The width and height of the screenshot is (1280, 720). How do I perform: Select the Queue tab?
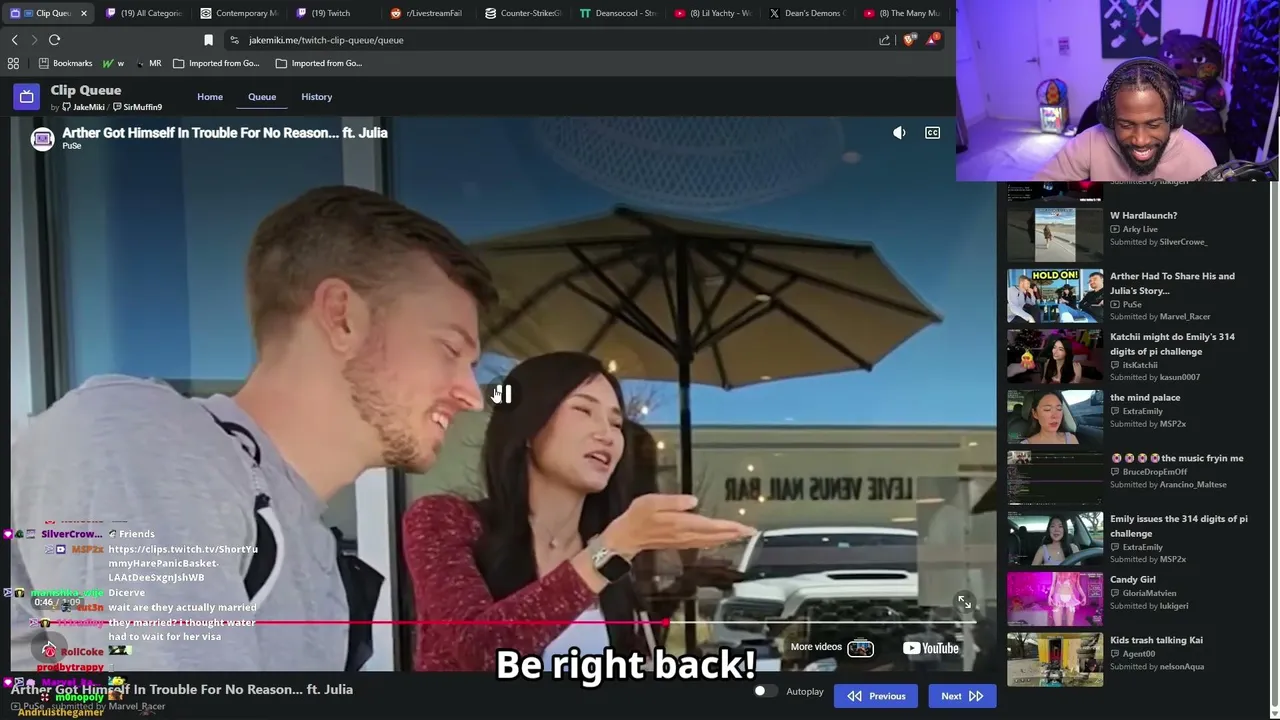(x=262, y=97)
